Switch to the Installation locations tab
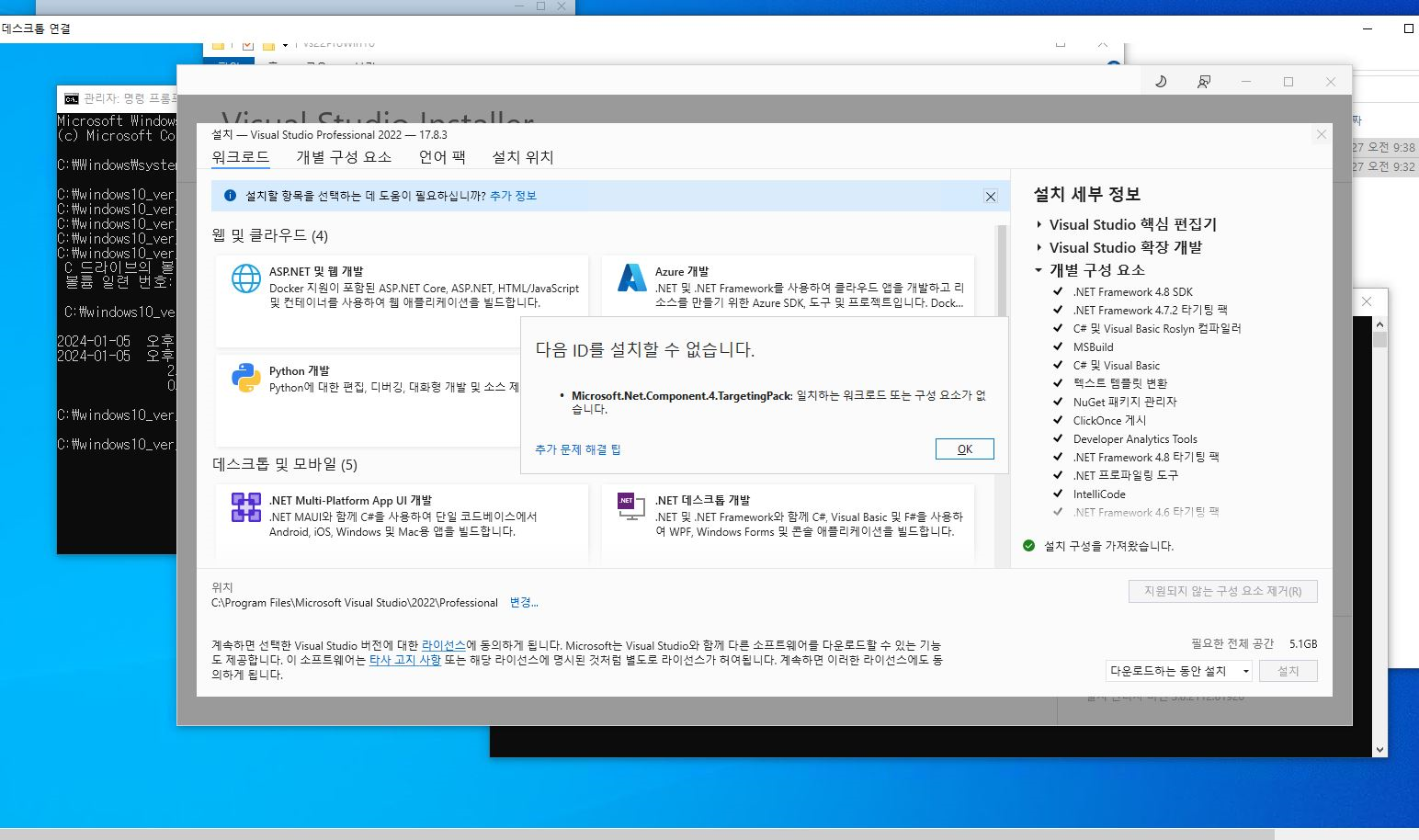This screenshot has width=1419, height=840. click(523, 157)
